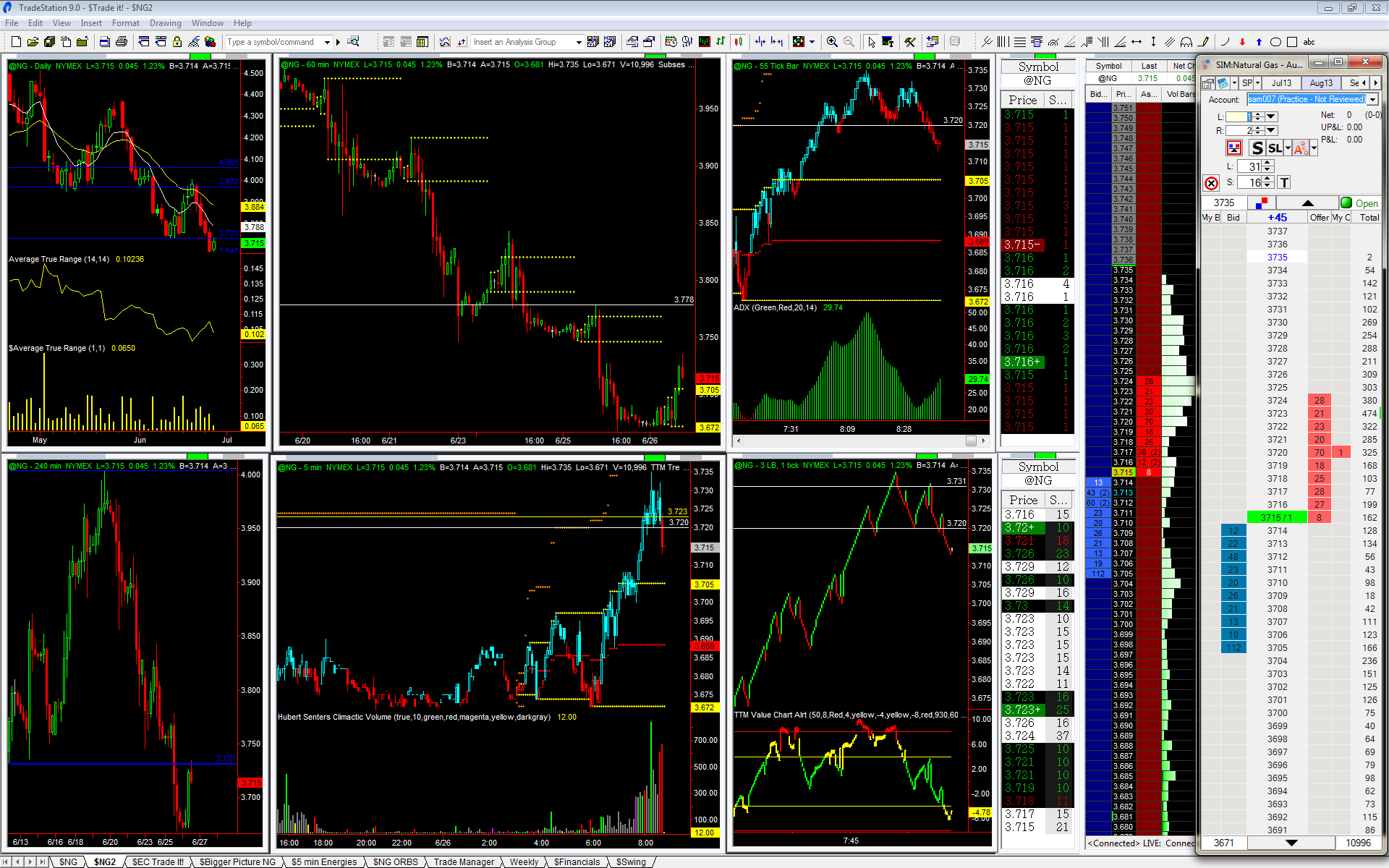Click the Zoom In magnifier icon
Image resolution: width=1389 pixels, height=868 pixels.
tap(832, 42)
